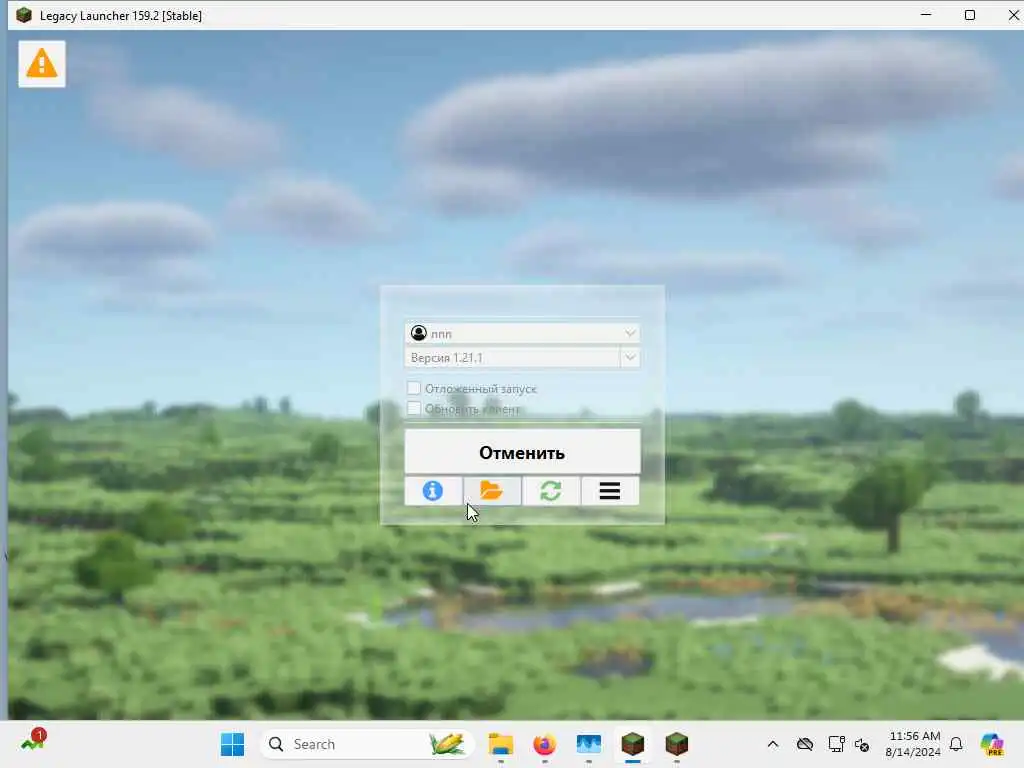Show hidden system tray icons chevron

pos(773,744)
